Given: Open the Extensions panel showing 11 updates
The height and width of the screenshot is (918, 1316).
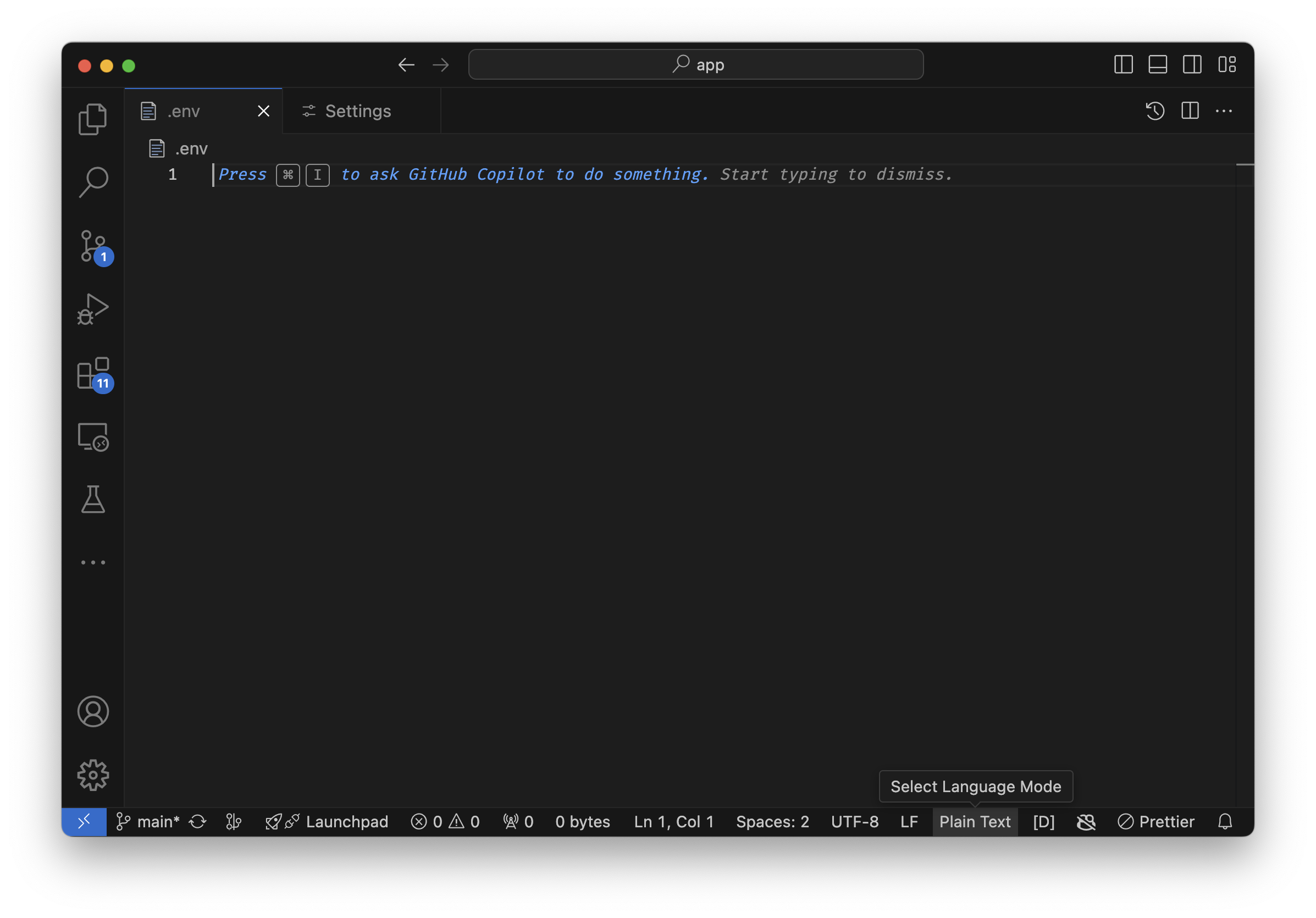Looking at the screenshot, I should point(92,375).
